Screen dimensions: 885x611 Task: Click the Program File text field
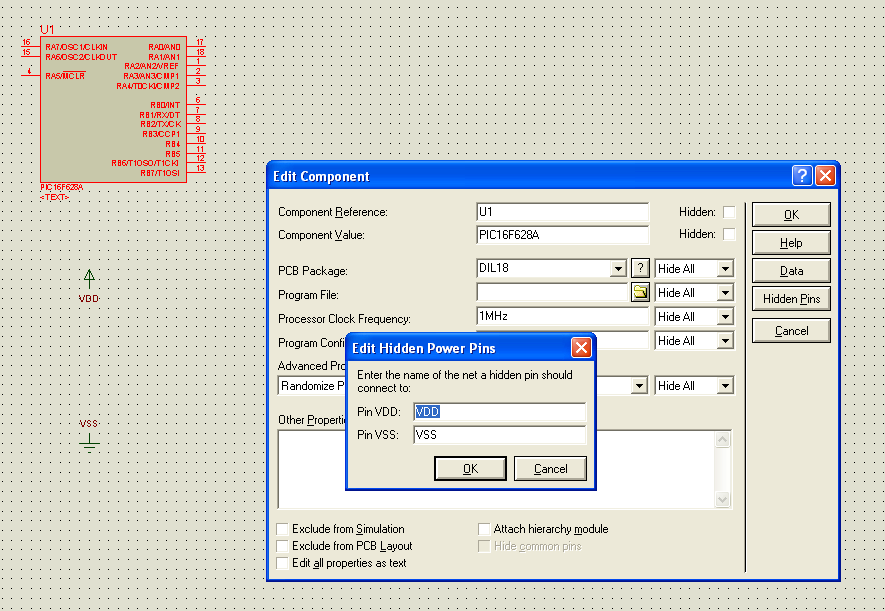click(553, 292)
